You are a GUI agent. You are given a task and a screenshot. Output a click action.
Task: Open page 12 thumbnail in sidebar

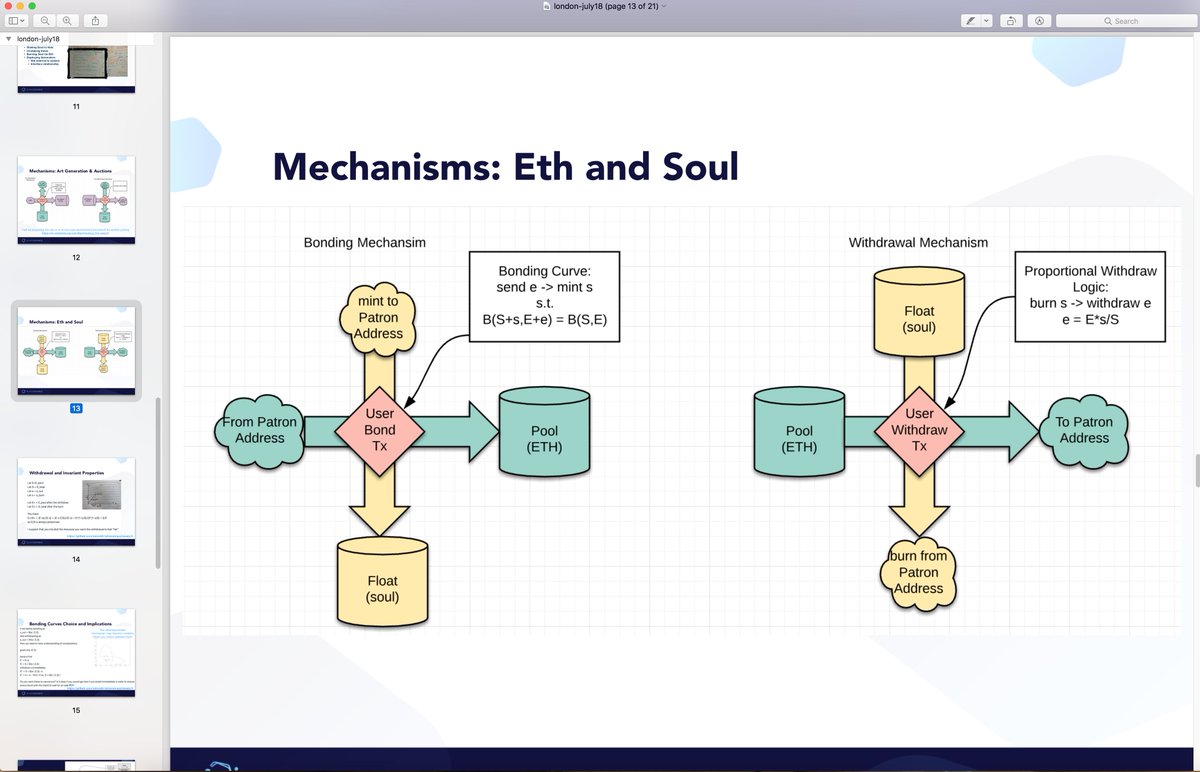(76, 201)
